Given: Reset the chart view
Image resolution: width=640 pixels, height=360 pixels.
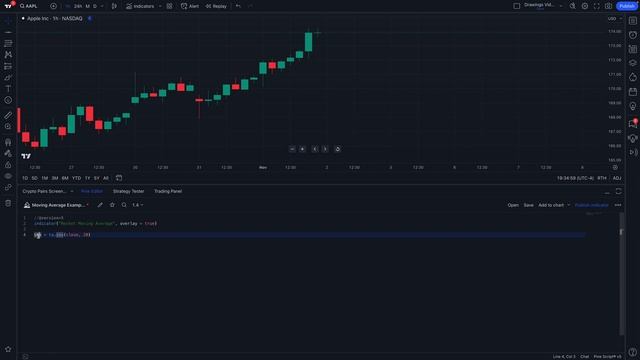Looking at the screenshot, I should [338, 149].
